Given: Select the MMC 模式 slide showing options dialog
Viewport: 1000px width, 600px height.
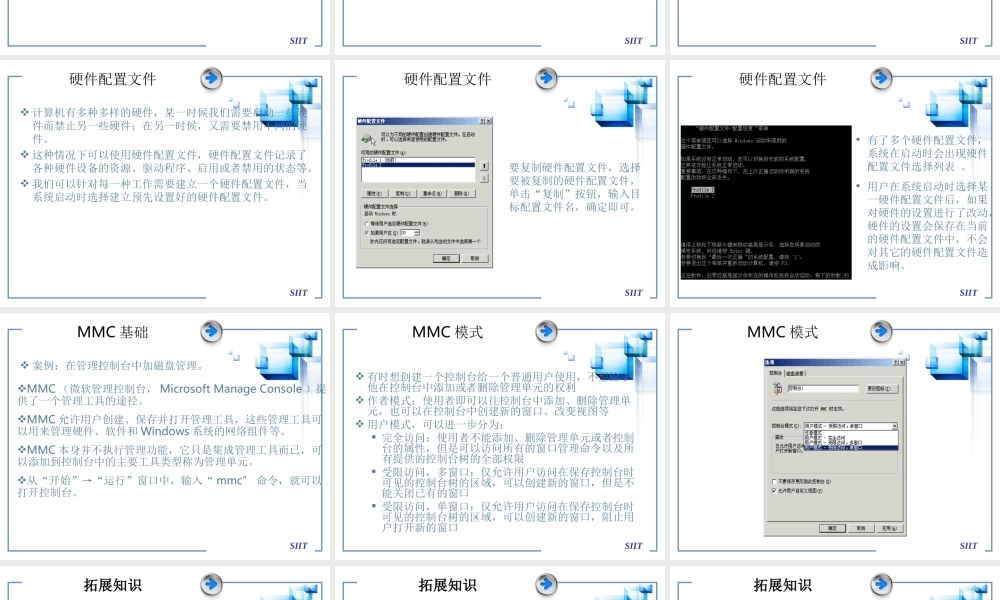Looking at the screenshot, I should point(835,436).
